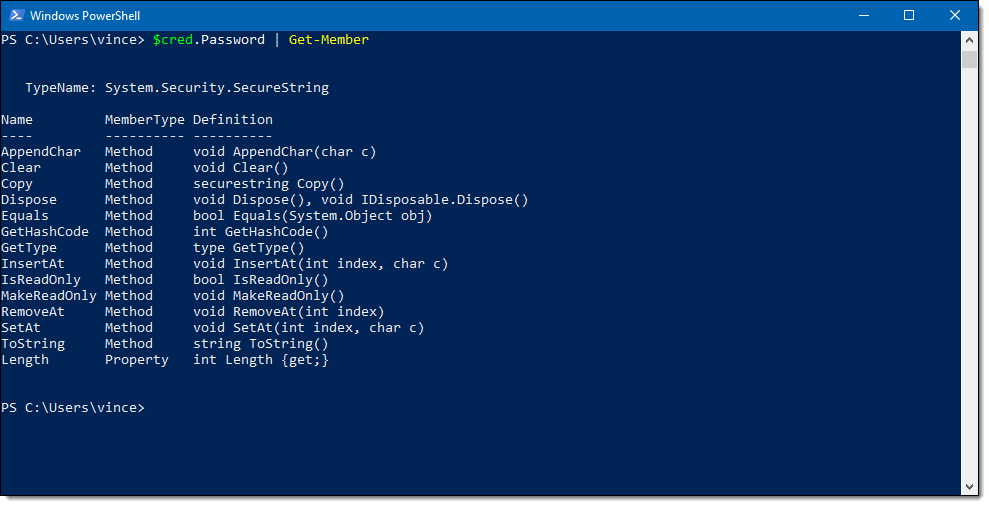Click the Get-Member command text
The image size is (989, 506).
(329, 40)
